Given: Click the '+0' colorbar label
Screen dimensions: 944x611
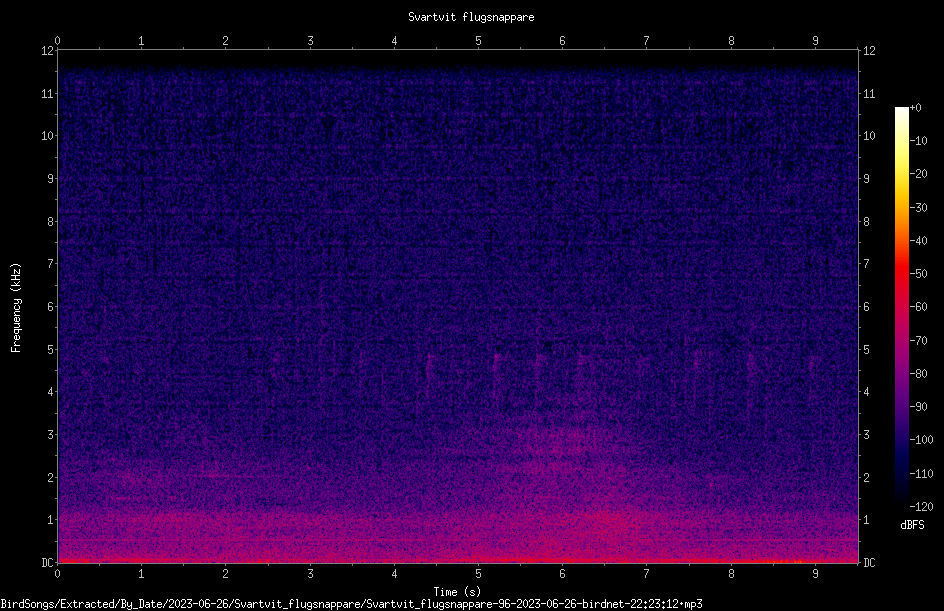Looking at the screenshot, I should coord(915,108).
